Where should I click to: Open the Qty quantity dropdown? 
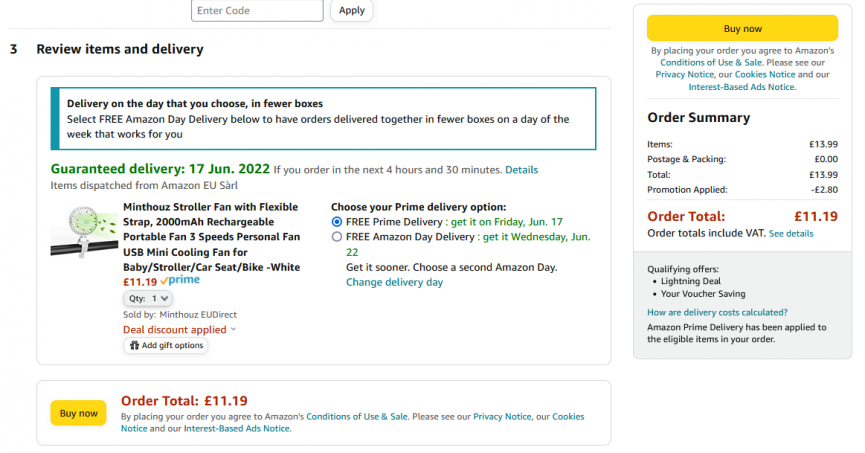[148, 298]
